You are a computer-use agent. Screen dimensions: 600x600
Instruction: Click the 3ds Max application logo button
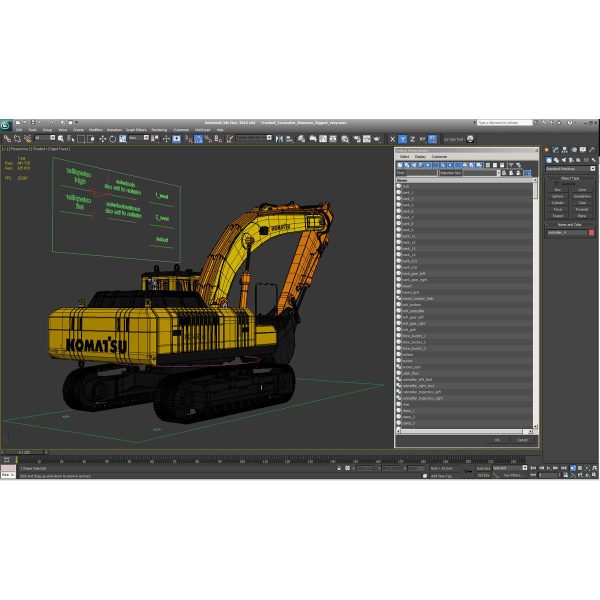6,125
